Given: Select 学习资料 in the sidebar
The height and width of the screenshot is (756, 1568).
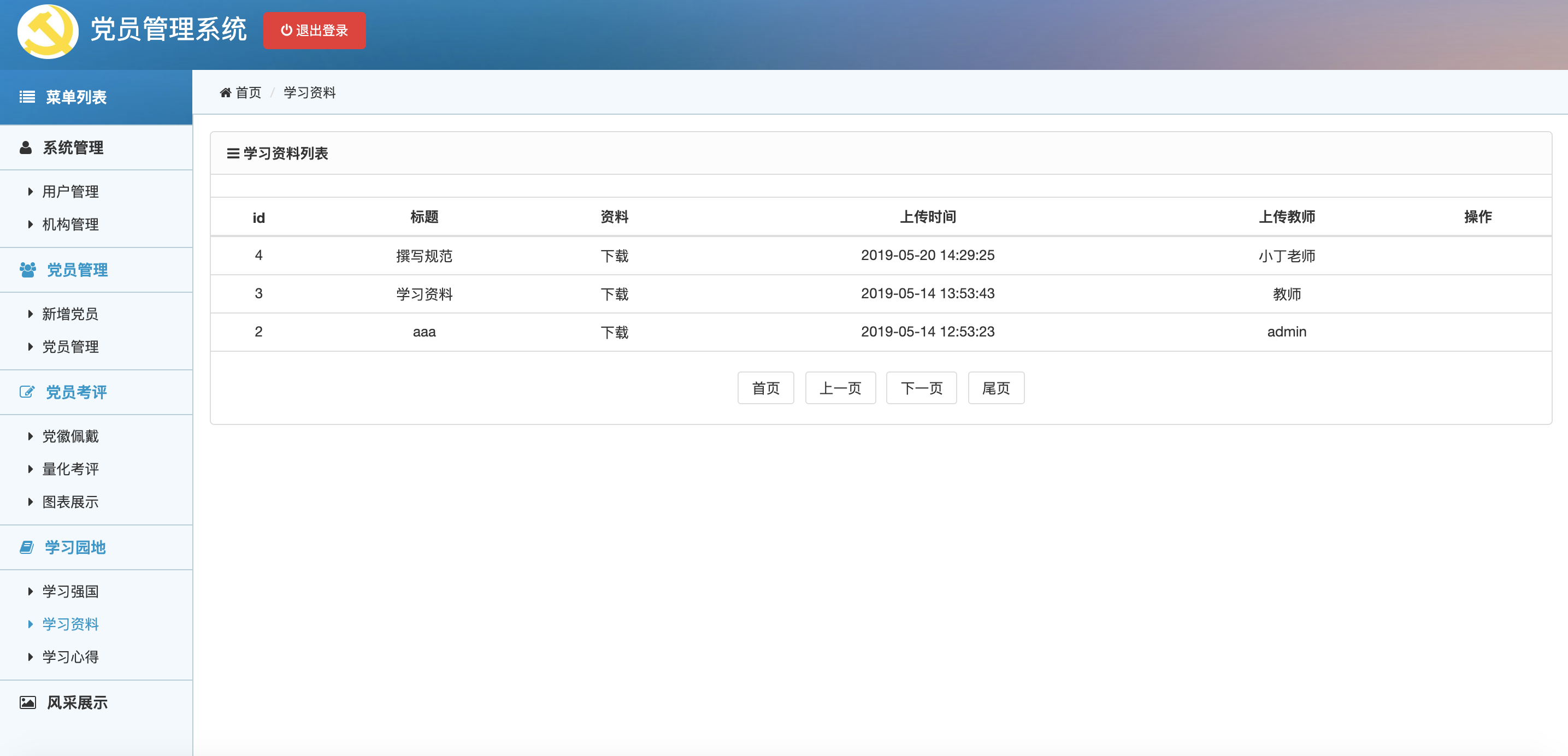Looking at the screenshot, I should pyautogui.click(x=70, y=624).
